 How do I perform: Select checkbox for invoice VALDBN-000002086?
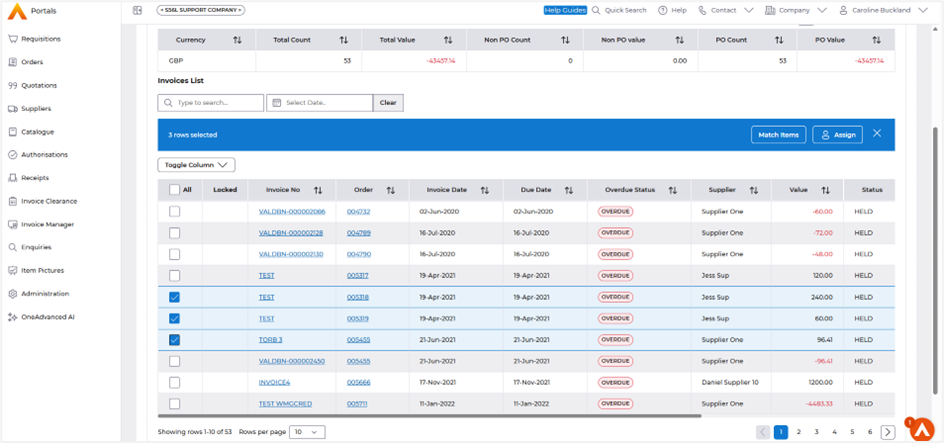click(x=175, y=212)
